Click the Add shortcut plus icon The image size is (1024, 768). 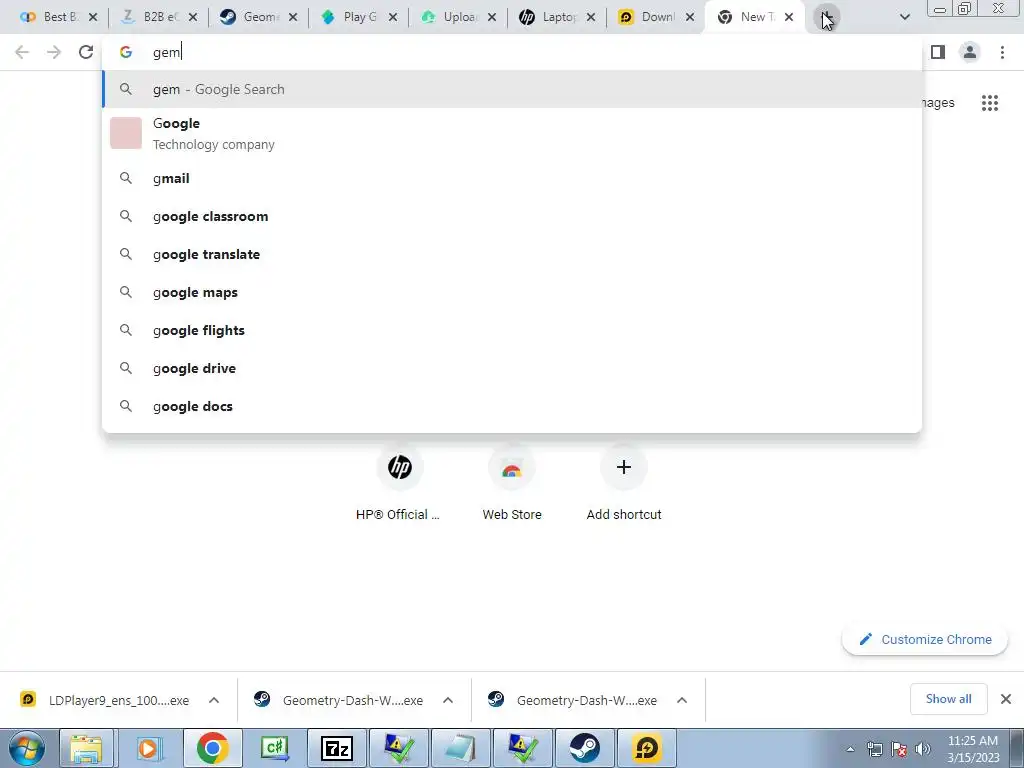(624, 467)
